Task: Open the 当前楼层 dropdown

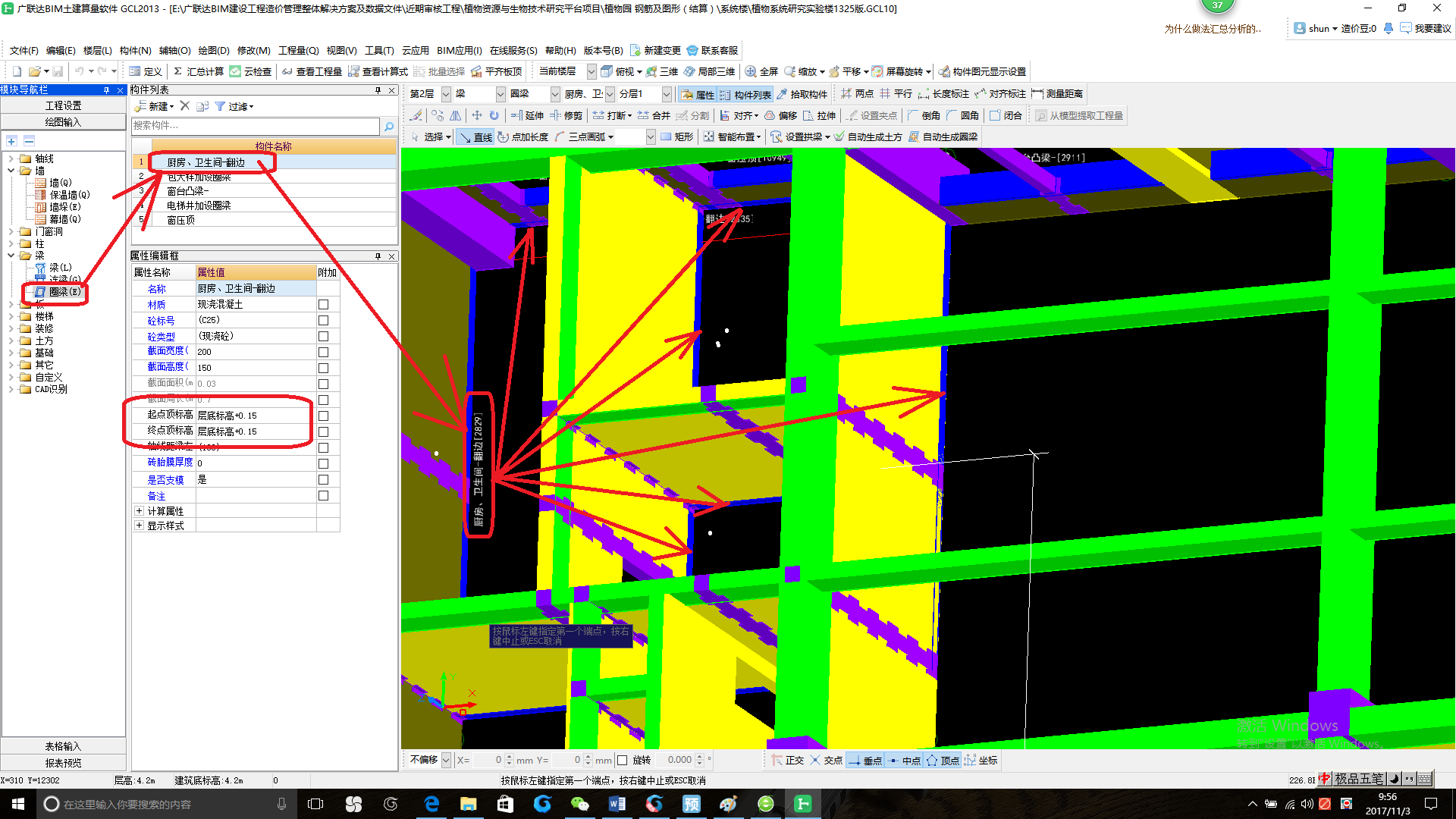Action: [x=591, y=71]
